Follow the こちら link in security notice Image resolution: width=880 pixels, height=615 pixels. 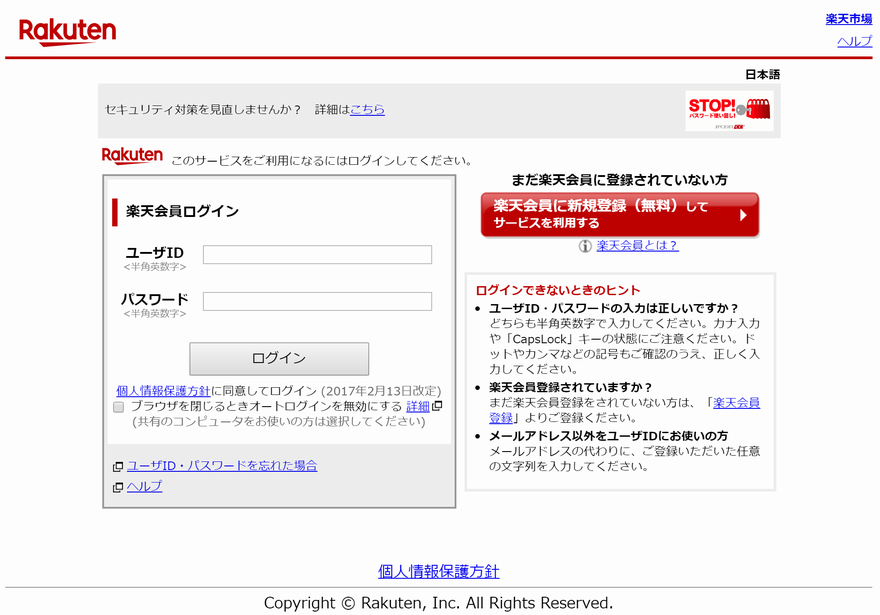(x=367, y=110)
